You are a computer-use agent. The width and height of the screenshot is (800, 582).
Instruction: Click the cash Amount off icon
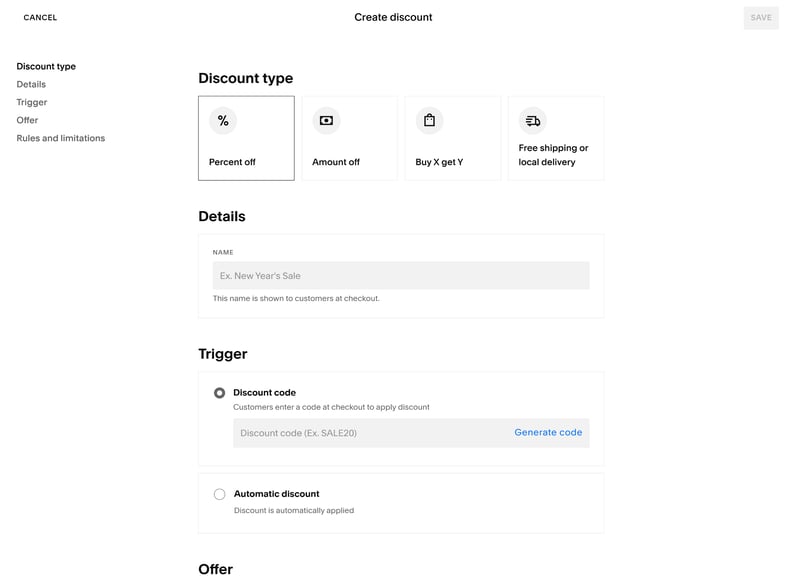[x=327, y=121]
